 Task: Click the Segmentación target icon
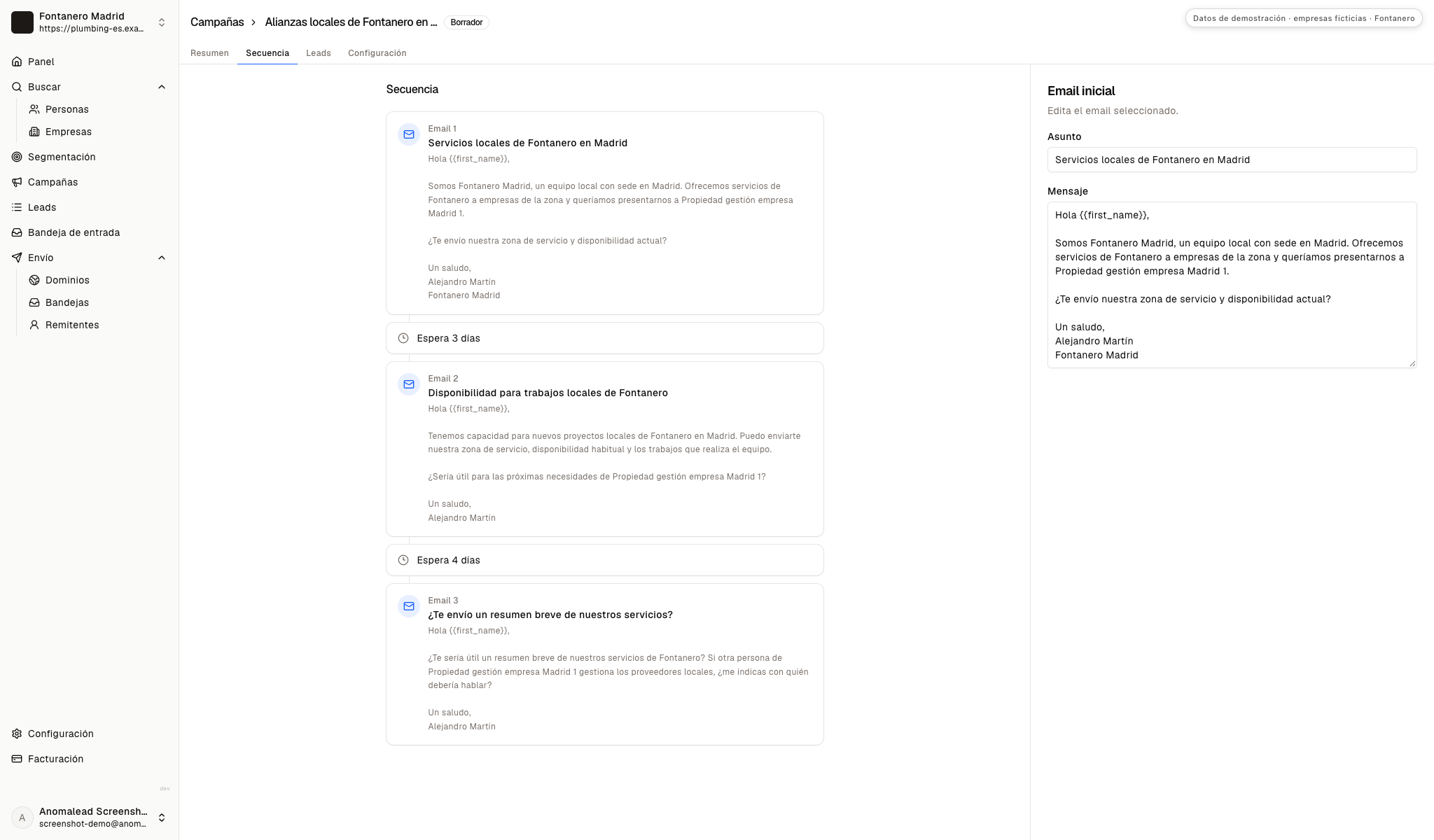pos(17,157)
